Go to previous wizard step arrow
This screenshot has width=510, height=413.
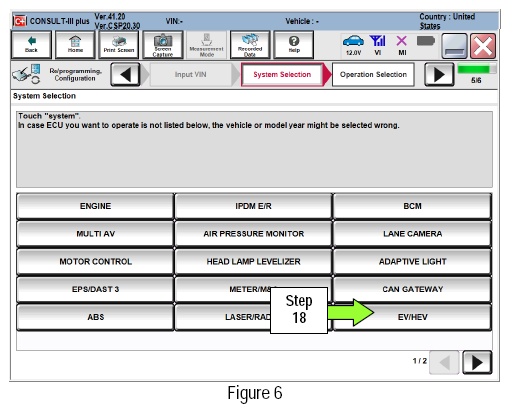(125, 74)
